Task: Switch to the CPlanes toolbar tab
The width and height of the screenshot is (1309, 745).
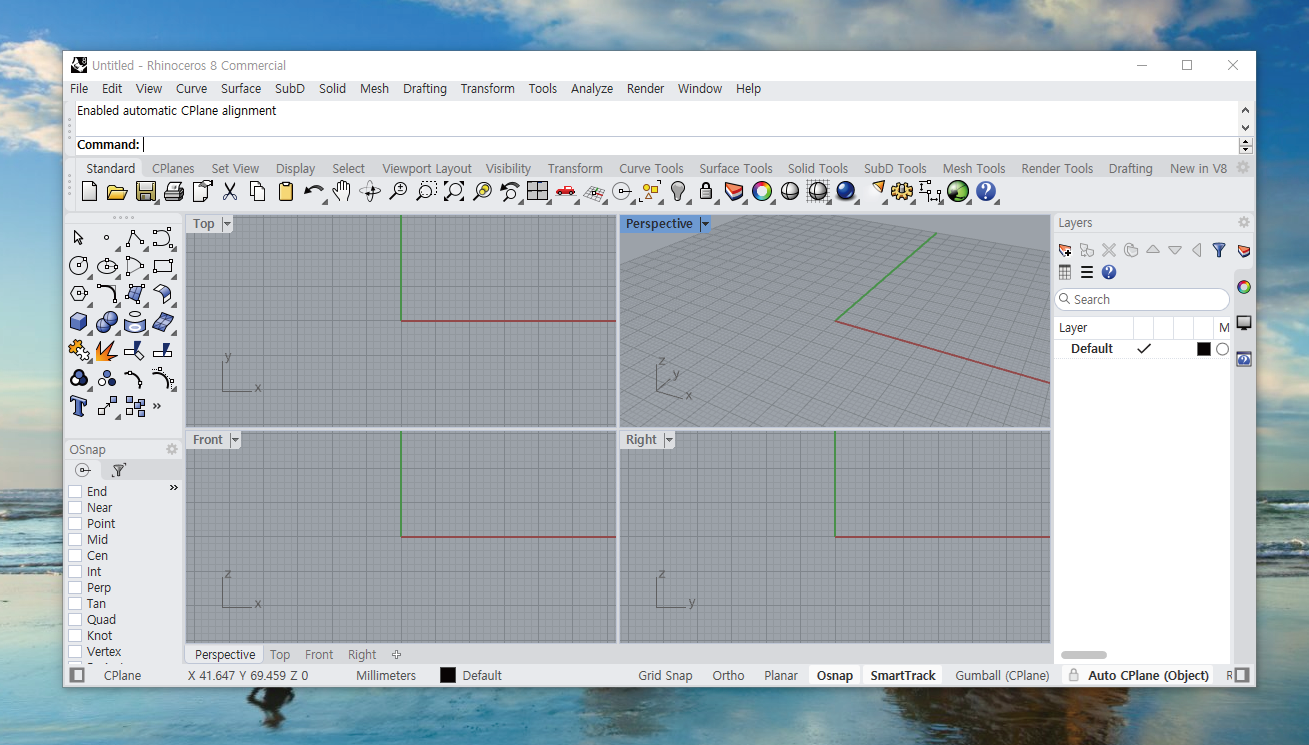Action: pos(173,169)
